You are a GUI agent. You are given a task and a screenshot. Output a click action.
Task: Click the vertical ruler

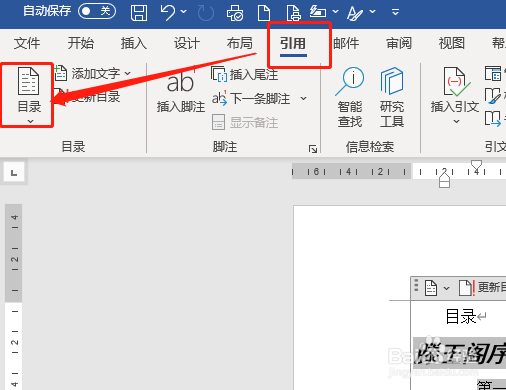[x=14, y=297]
